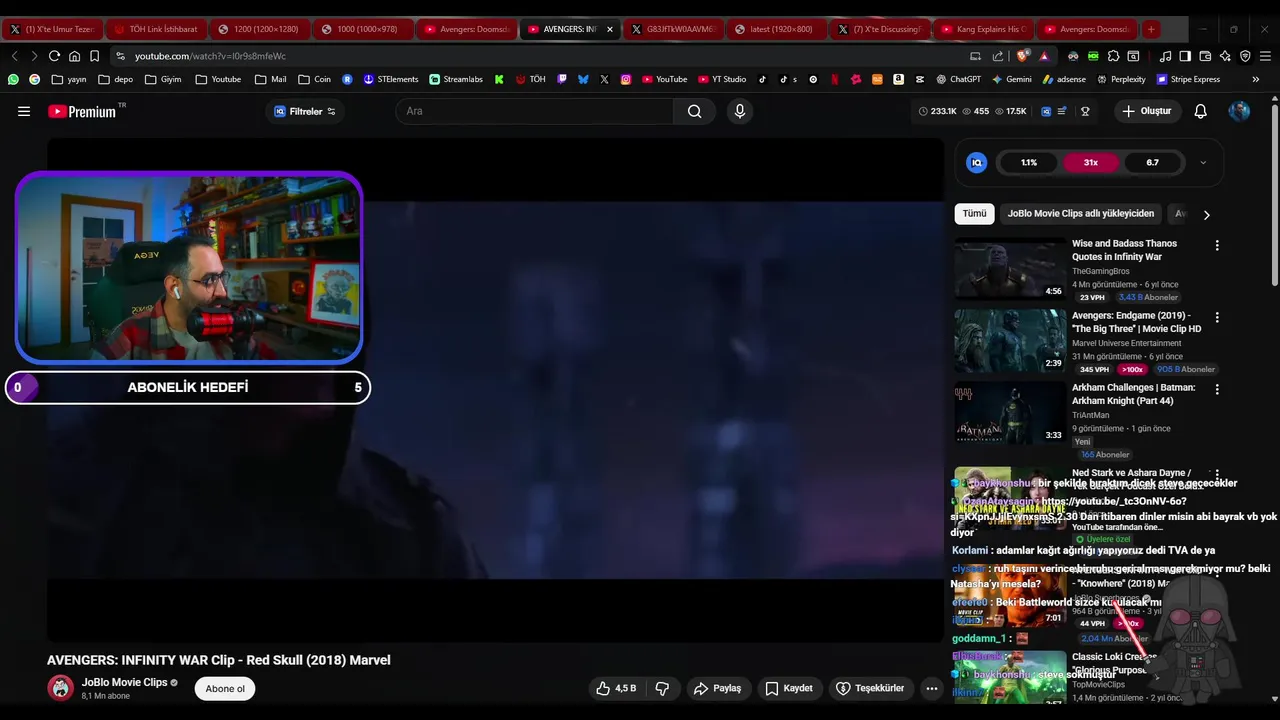
Task: Click the browser home icon
Action: [74, 56]
